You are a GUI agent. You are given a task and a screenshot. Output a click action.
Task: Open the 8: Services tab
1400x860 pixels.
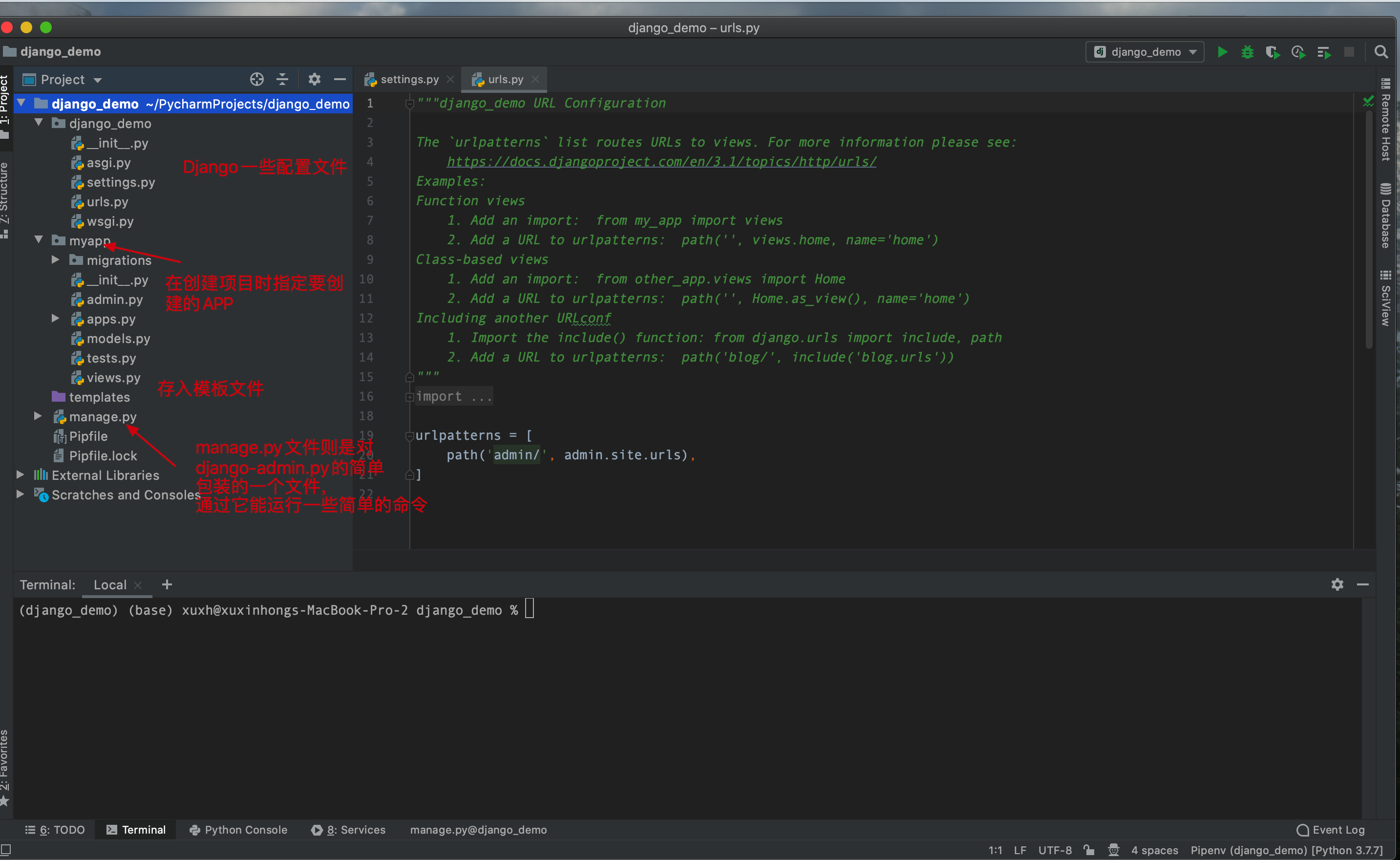point(349,830)
